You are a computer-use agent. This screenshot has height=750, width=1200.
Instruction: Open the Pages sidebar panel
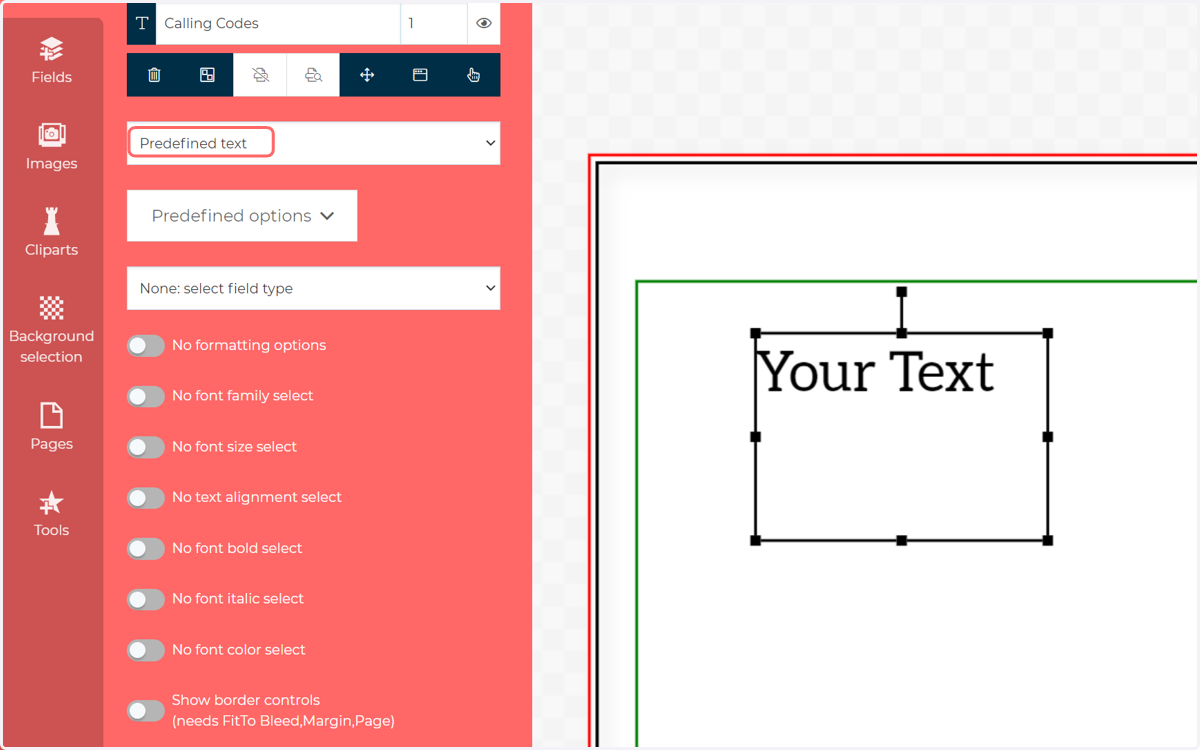point(51,427)
